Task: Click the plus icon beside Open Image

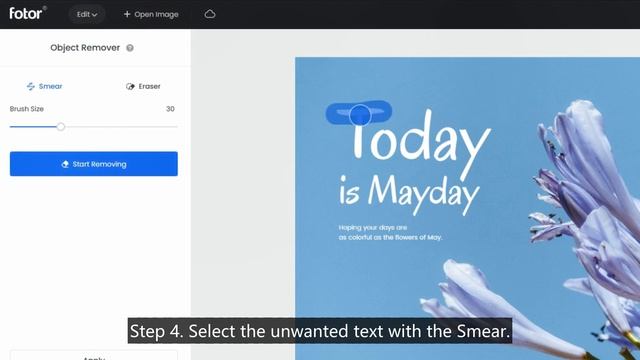Action: [x=127, y=14]
